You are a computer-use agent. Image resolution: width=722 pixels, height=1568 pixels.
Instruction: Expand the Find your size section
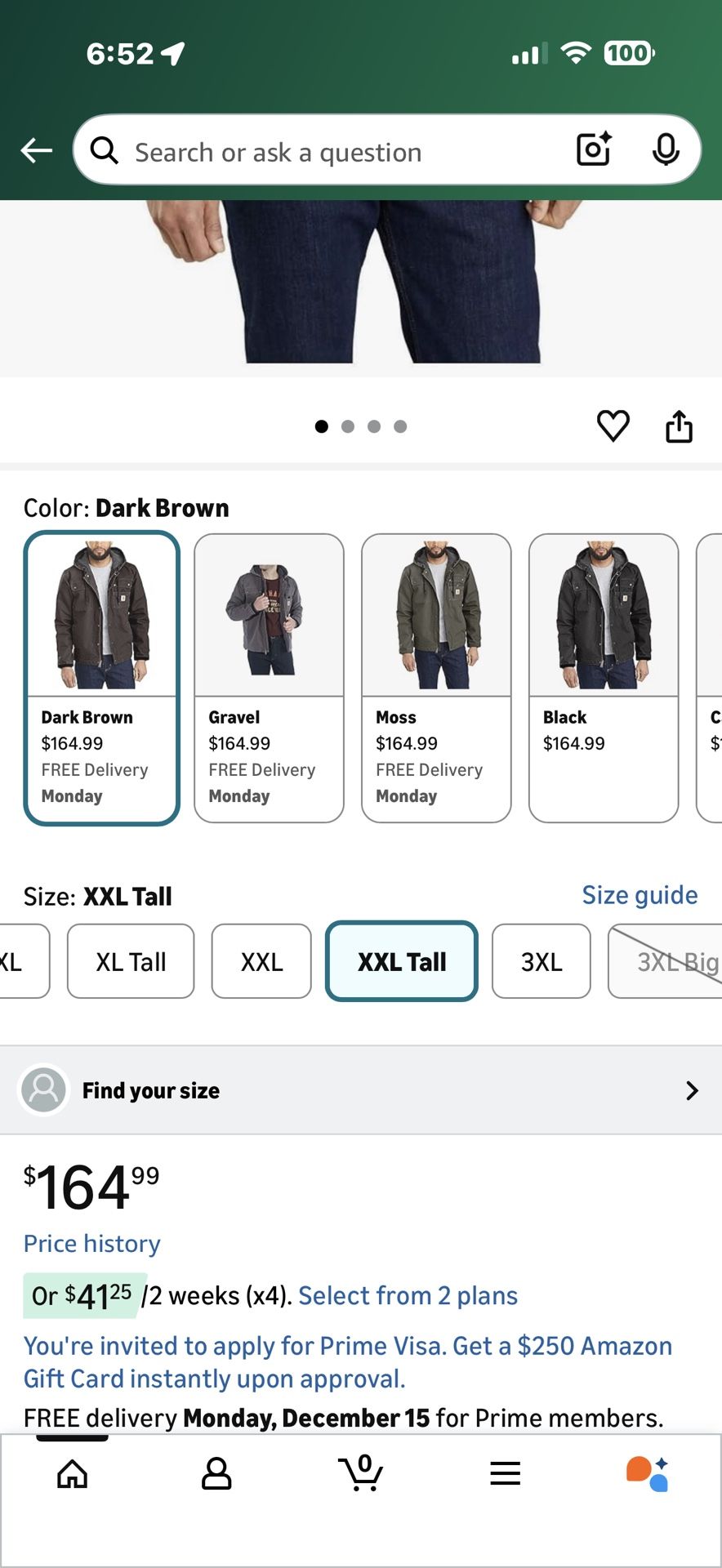coord(361,1090)
